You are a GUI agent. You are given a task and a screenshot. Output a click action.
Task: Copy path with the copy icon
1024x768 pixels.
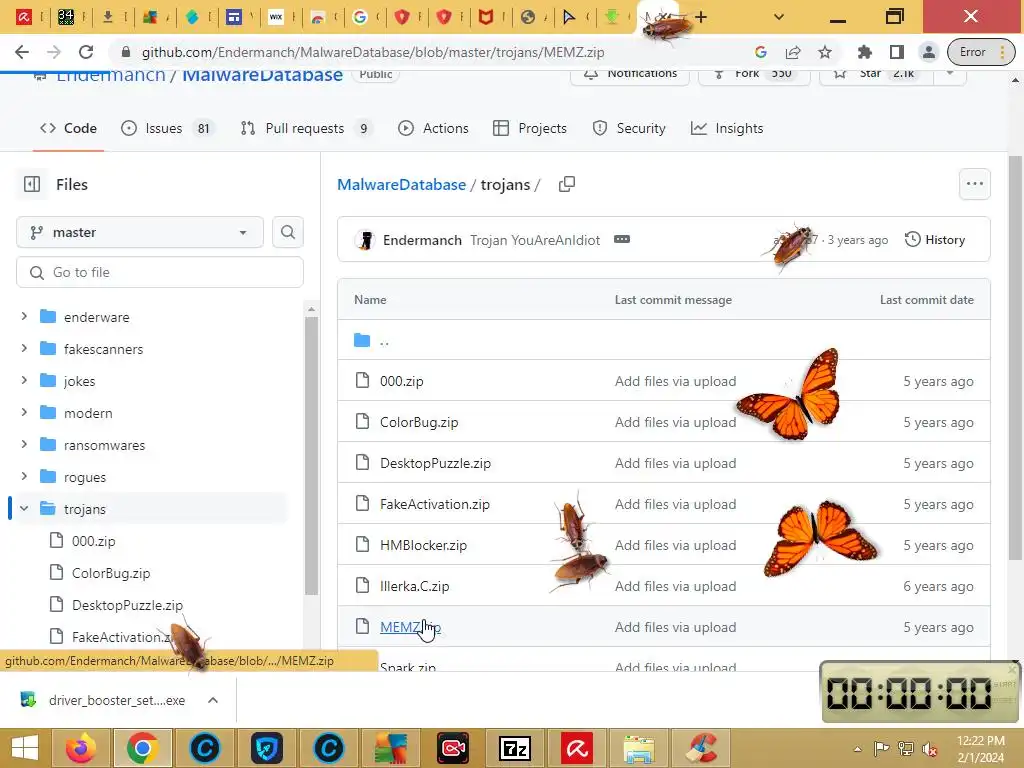[x=567, y=184]
